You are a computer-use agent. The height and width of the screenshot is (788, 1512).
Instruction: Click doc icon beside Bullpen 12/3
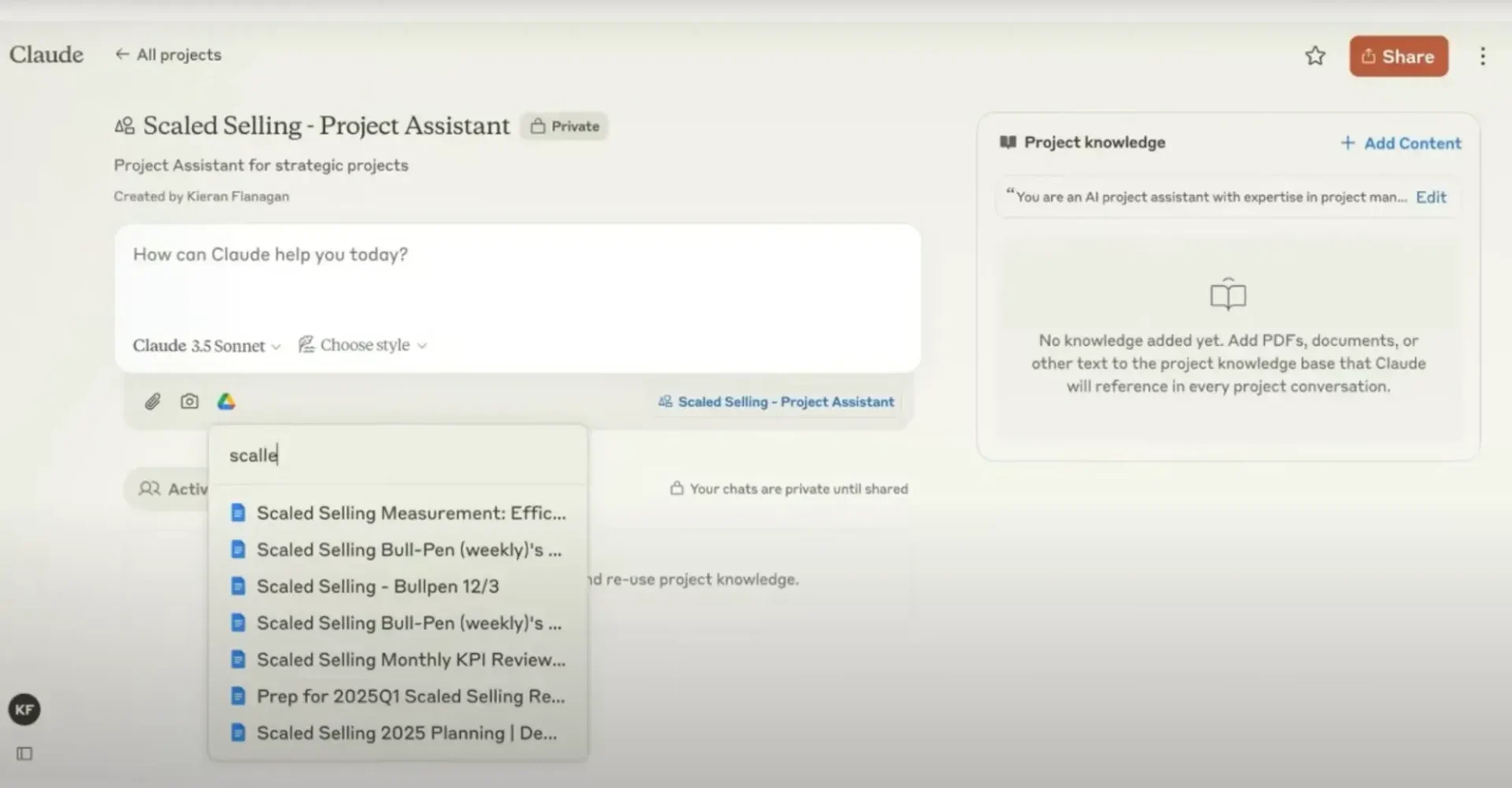point(238,586)
